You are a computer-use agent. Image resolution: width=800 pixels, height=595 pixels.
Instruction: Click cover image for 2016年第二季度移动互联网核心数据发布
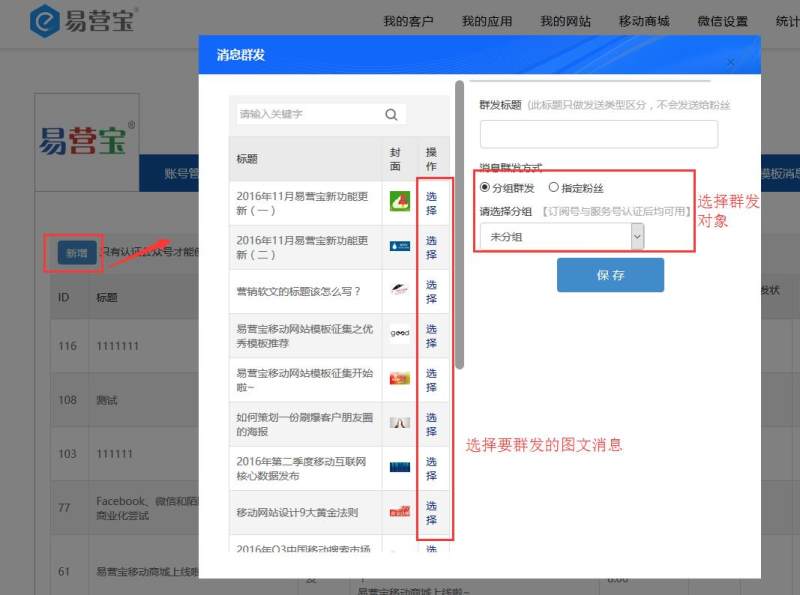tap(400, 467)
